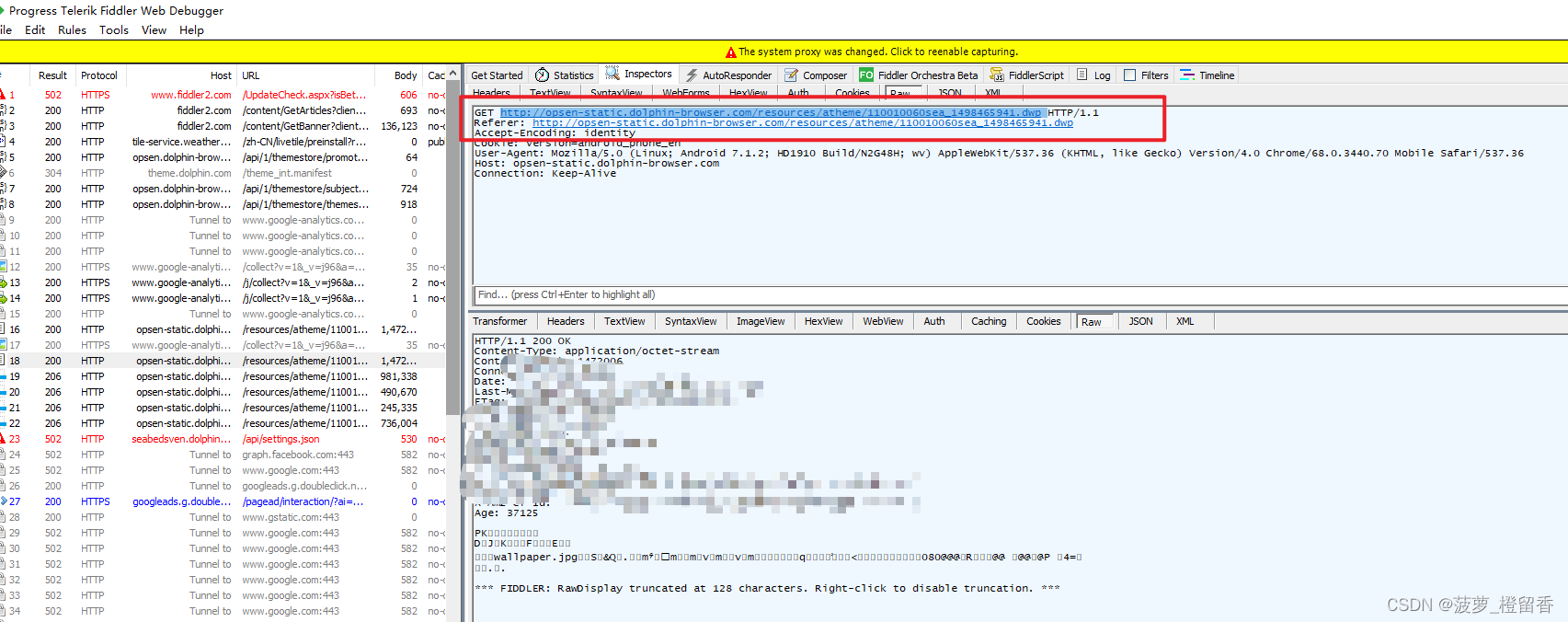Click the system proxy changed notification bar
Viewport: 1568px width, 622px height.
[784, 52]
